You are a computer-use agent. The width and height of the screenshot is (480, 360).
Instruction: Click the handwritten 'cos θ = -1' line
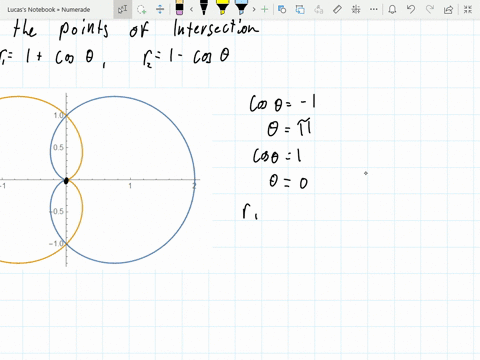pyautogui.click(x=282, y=104)
